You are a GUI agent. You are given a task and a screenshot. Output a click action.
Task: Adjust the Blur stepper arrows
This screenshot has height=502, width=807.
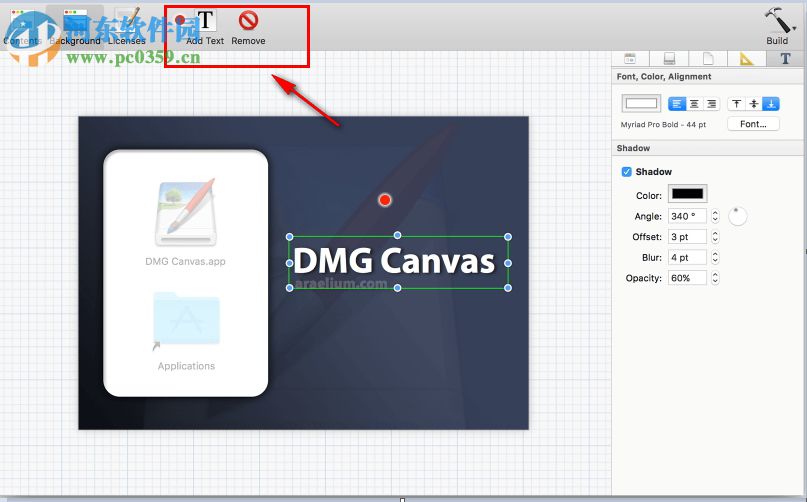tap(715, 257)
